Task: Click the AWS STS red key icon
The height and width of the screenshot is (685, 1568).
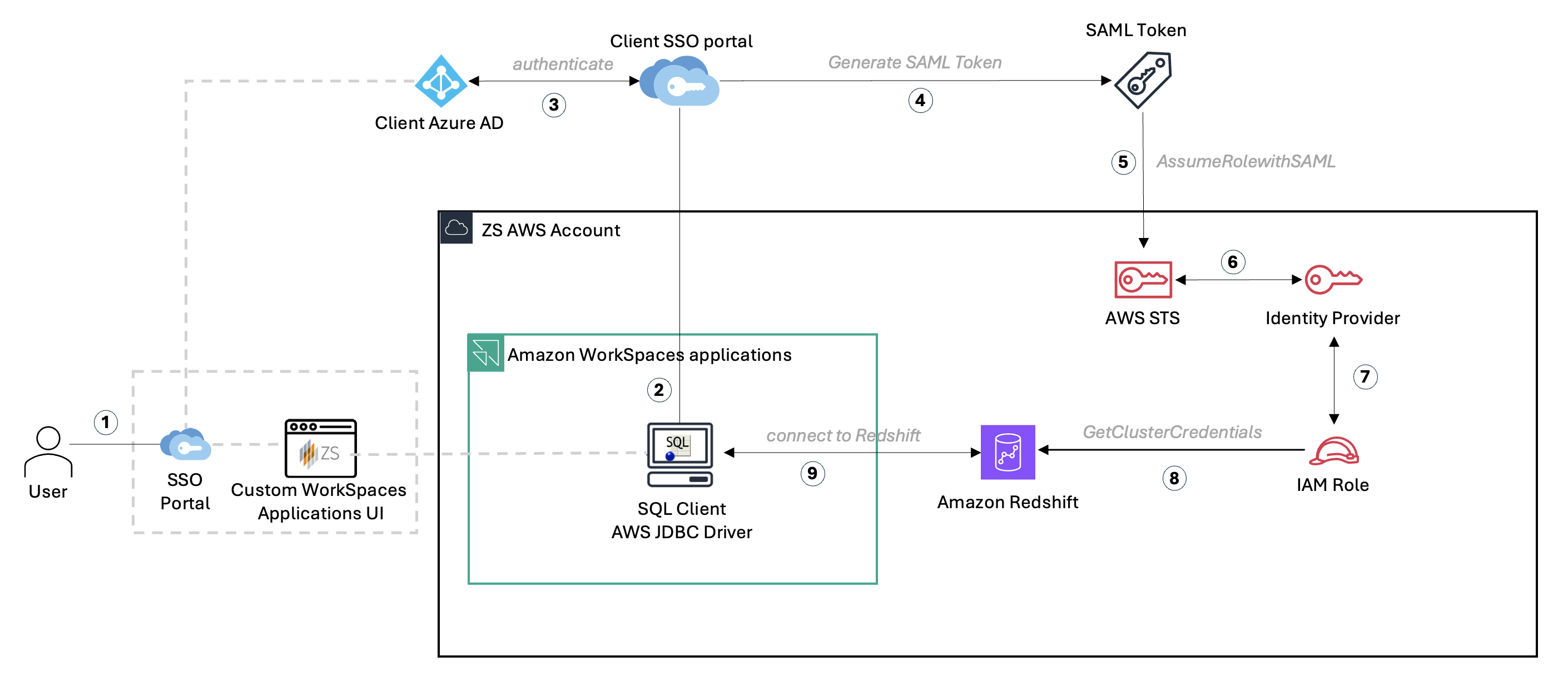Action: (1143, 280)
